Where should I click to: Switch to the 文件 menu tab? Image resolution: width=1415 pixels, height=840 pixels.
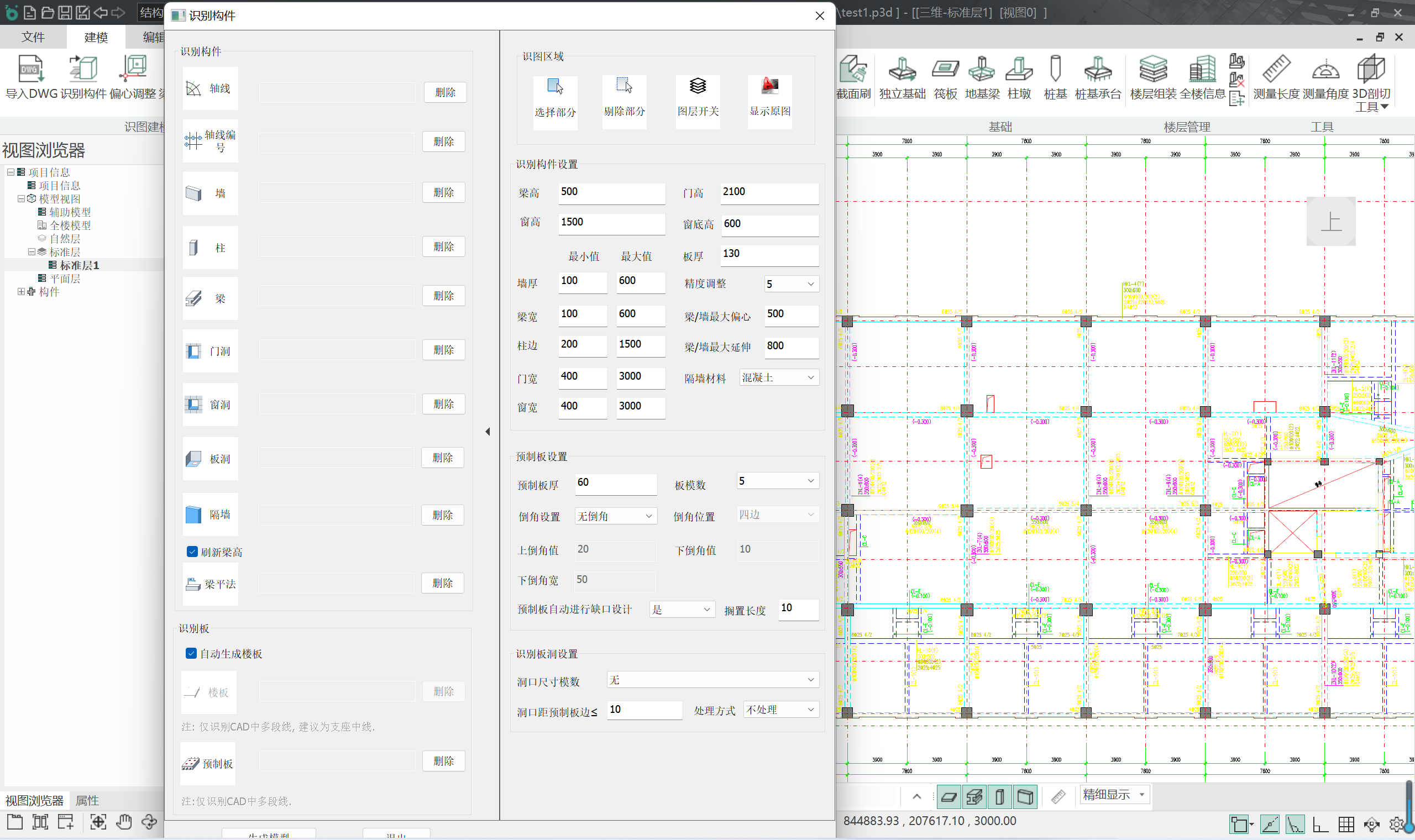click(x=33, y=38)
